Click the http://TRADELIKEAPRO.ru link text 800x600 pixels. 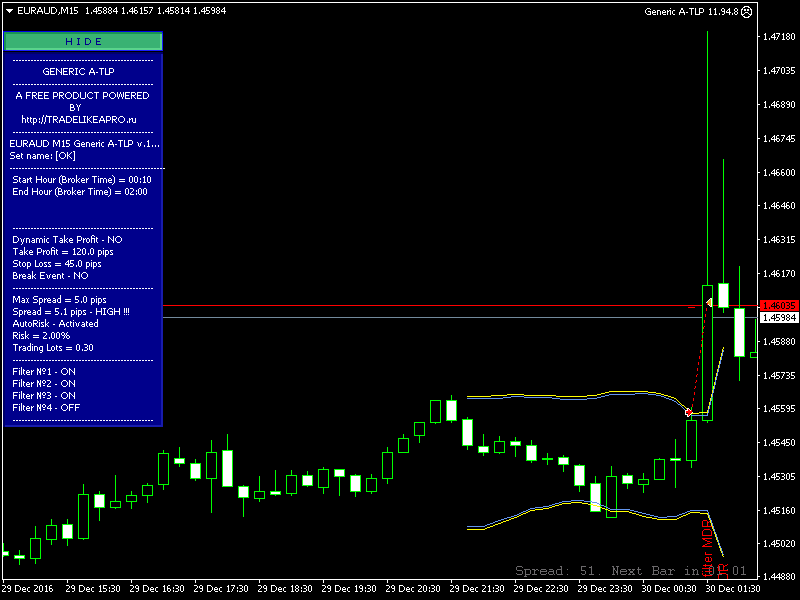pos(79,120)
